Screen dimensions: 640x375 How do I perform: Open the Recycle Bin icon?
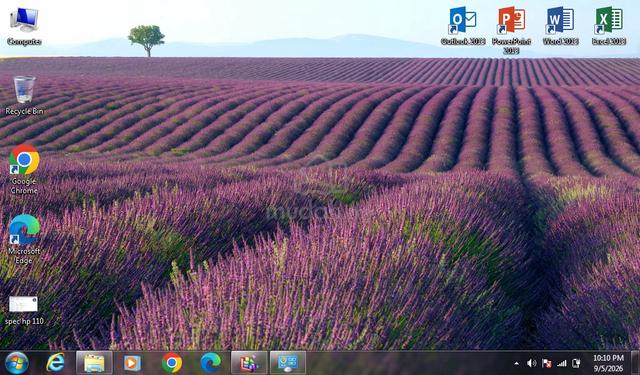coord(24,95)
